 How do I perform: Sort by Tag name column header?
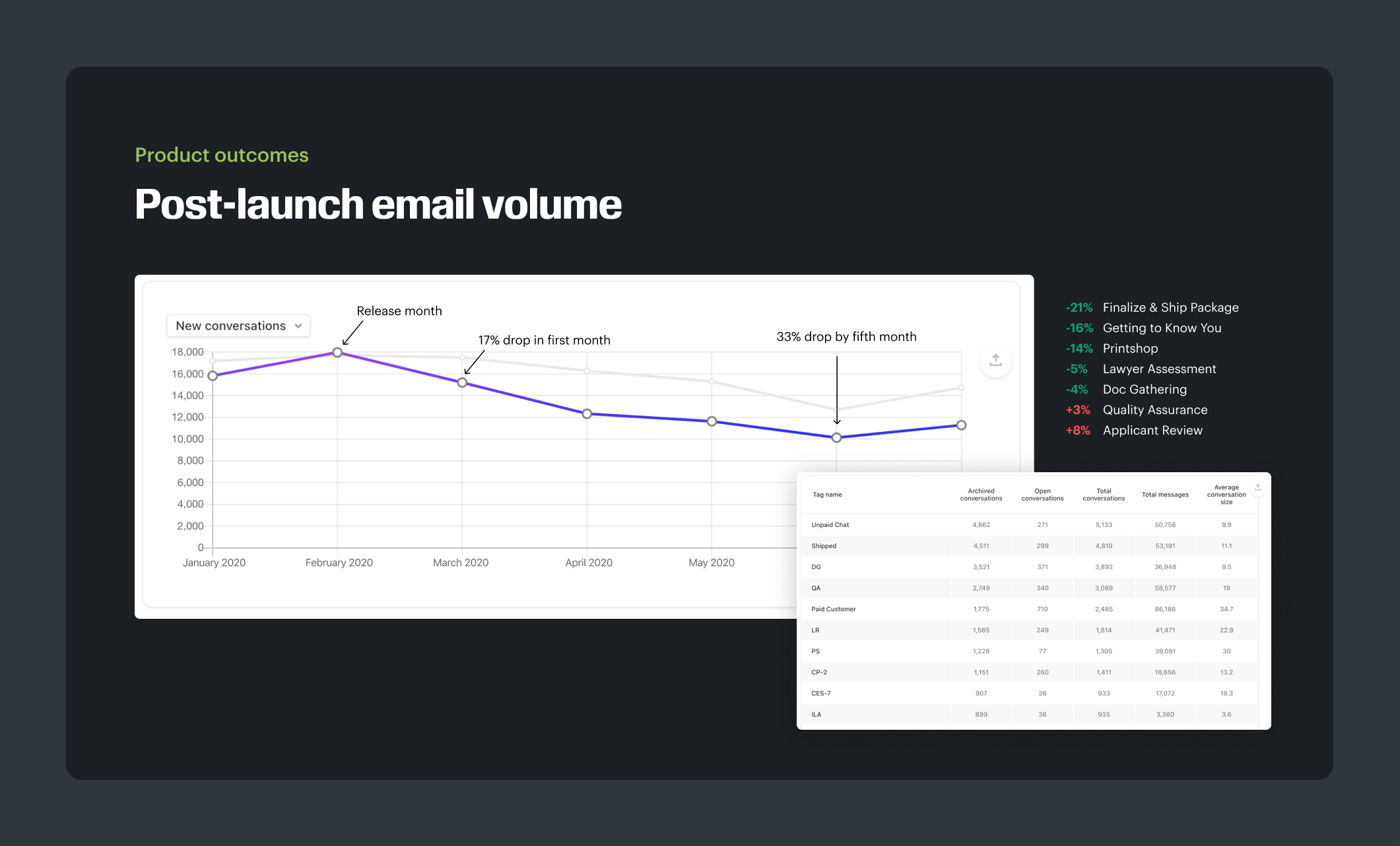[827, 495]
